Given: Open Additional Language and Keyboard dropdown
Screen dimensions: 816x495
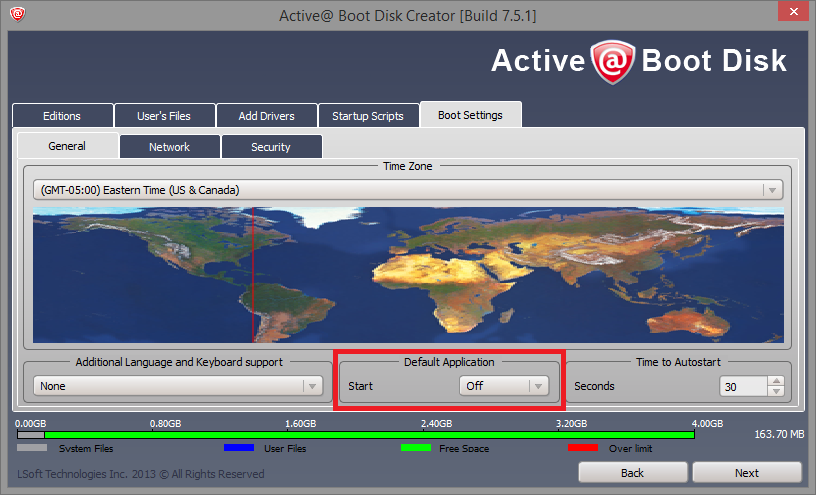Looking at the screenshot, I should 312,386.
